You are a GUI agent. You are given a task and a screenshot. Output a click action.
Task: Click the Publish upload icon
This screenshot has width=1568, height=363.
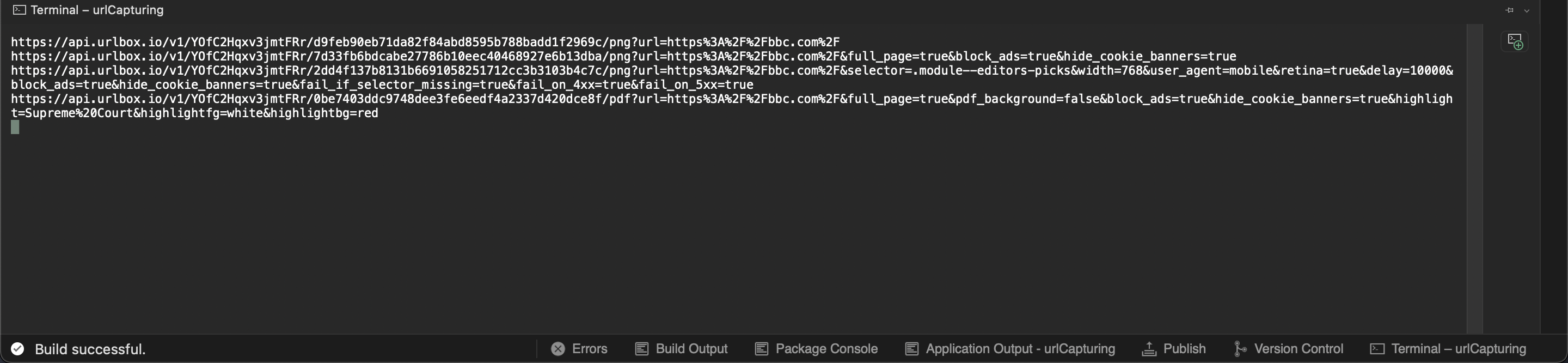[1149, 349]
